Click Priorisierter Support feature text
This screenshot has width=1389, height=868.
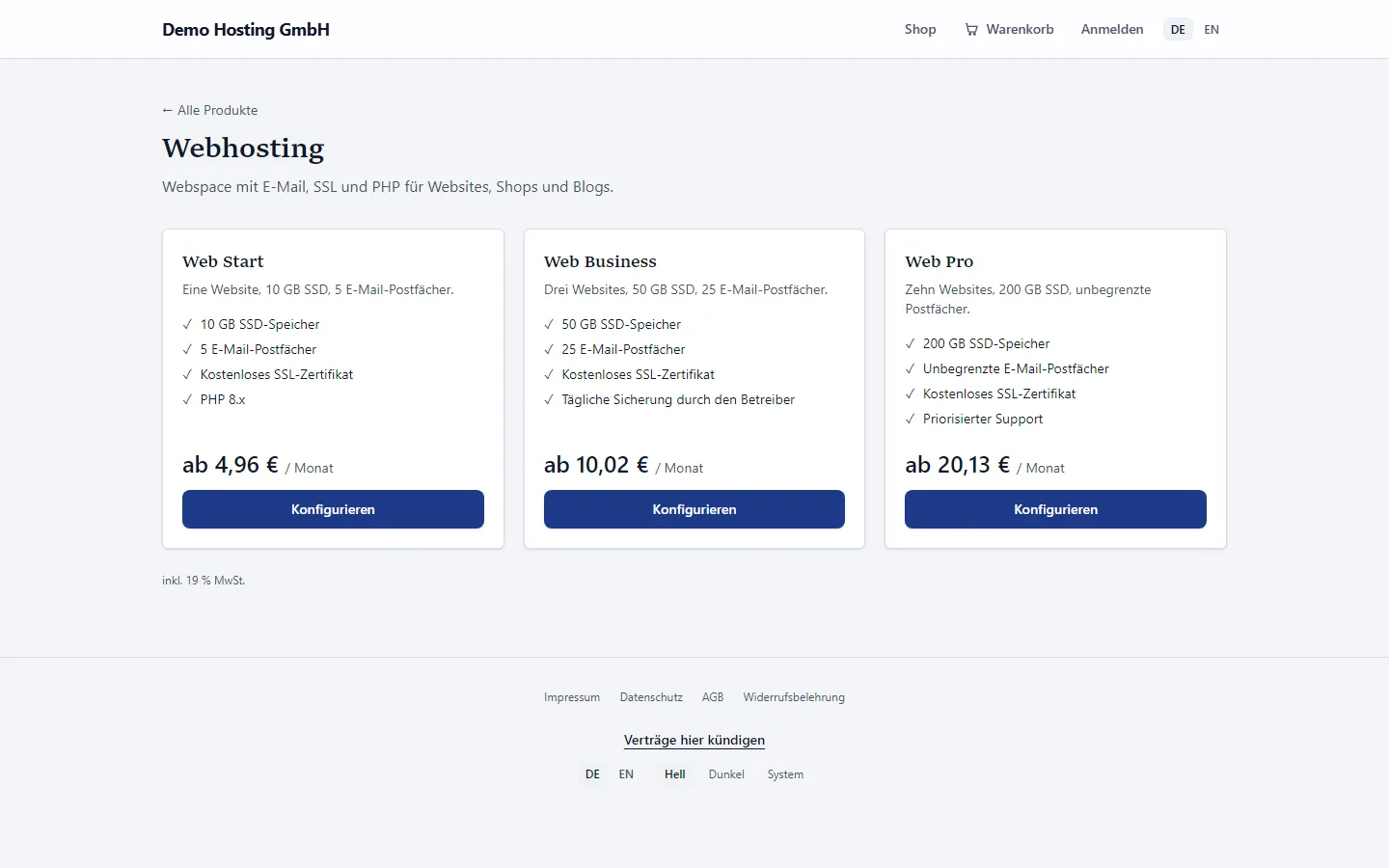tap(983, 419)
